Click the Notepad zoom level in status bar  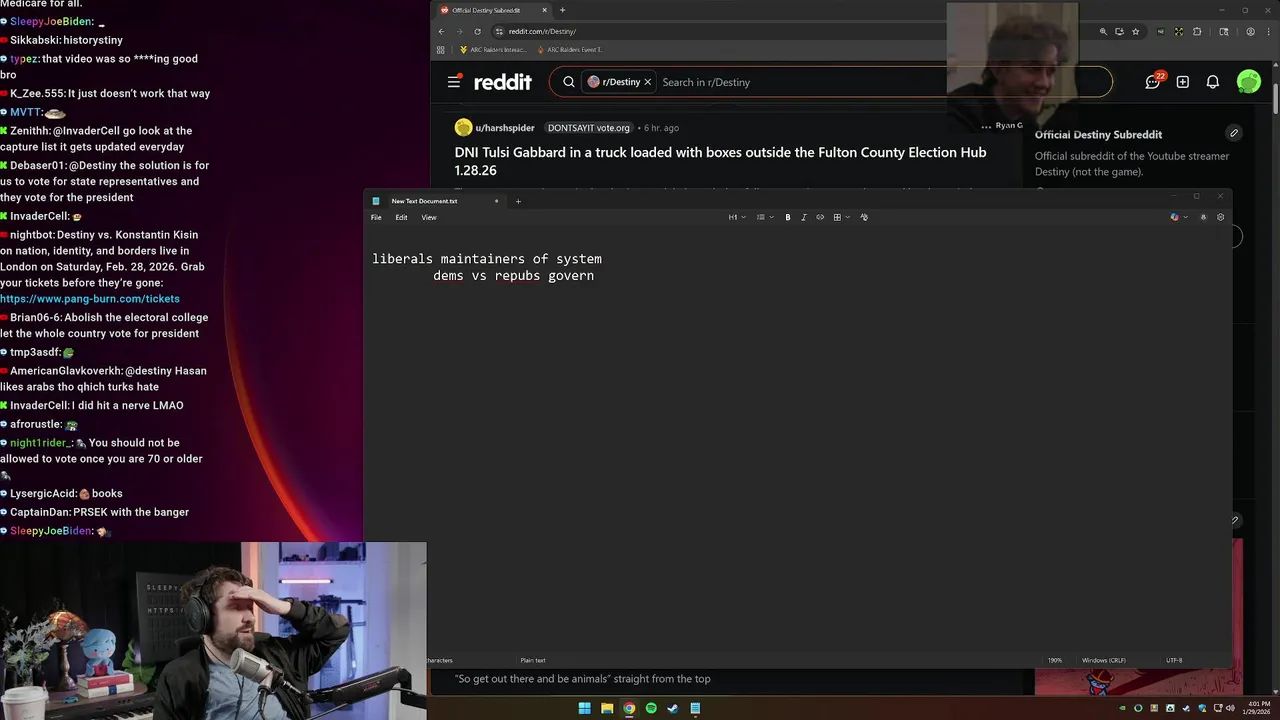[1055, 660]
